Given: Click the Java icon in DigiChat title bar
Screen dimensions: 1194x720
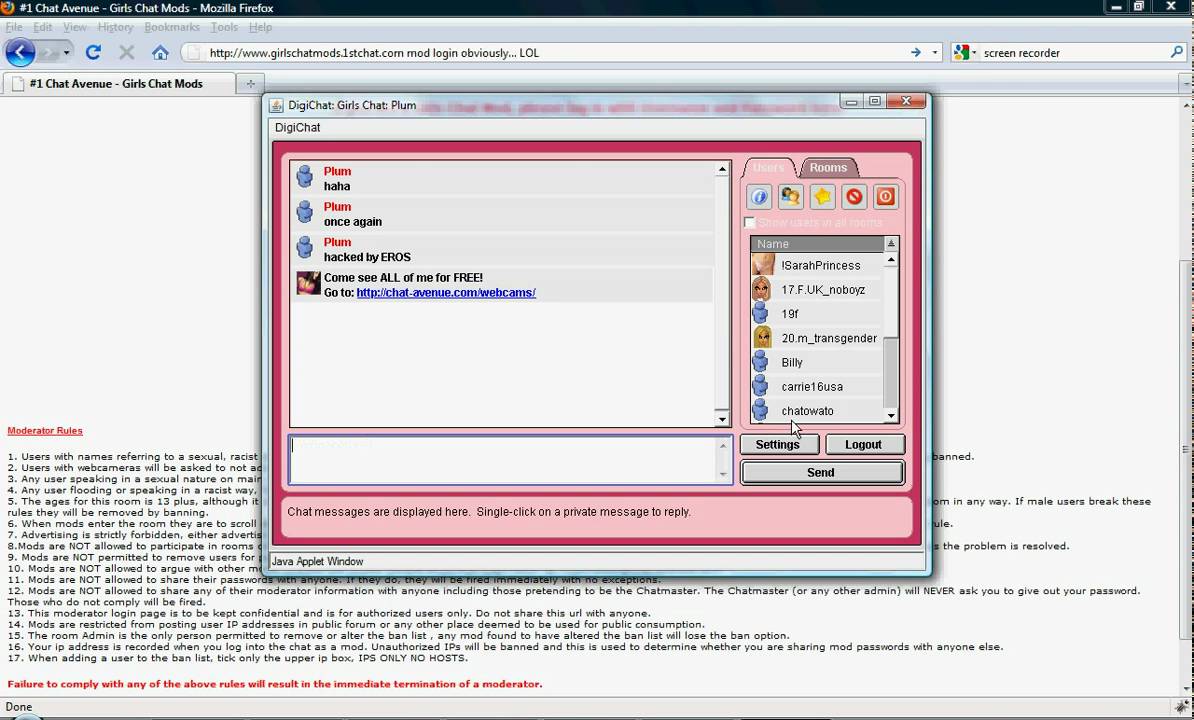Looking at the screenshot, I should (x=276, y=105).
